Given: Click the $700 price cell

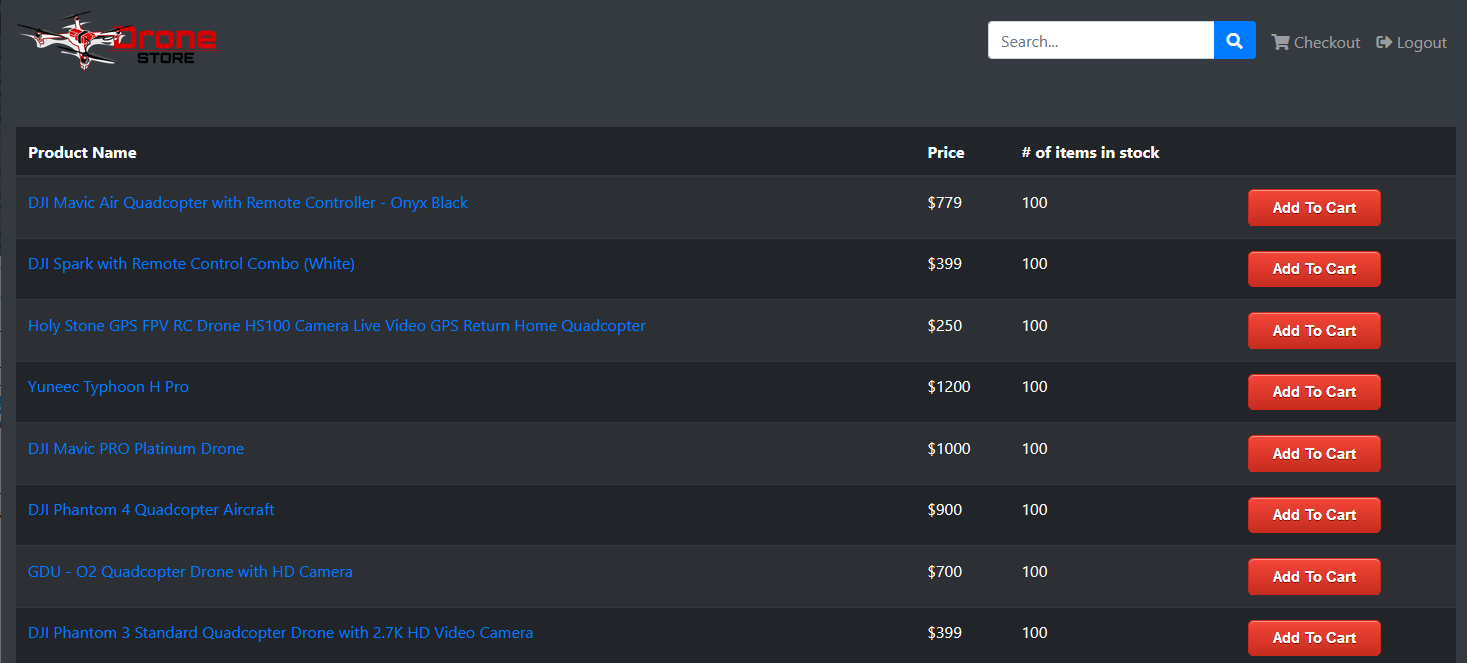Looking at the screenshot, I should 945,572.
